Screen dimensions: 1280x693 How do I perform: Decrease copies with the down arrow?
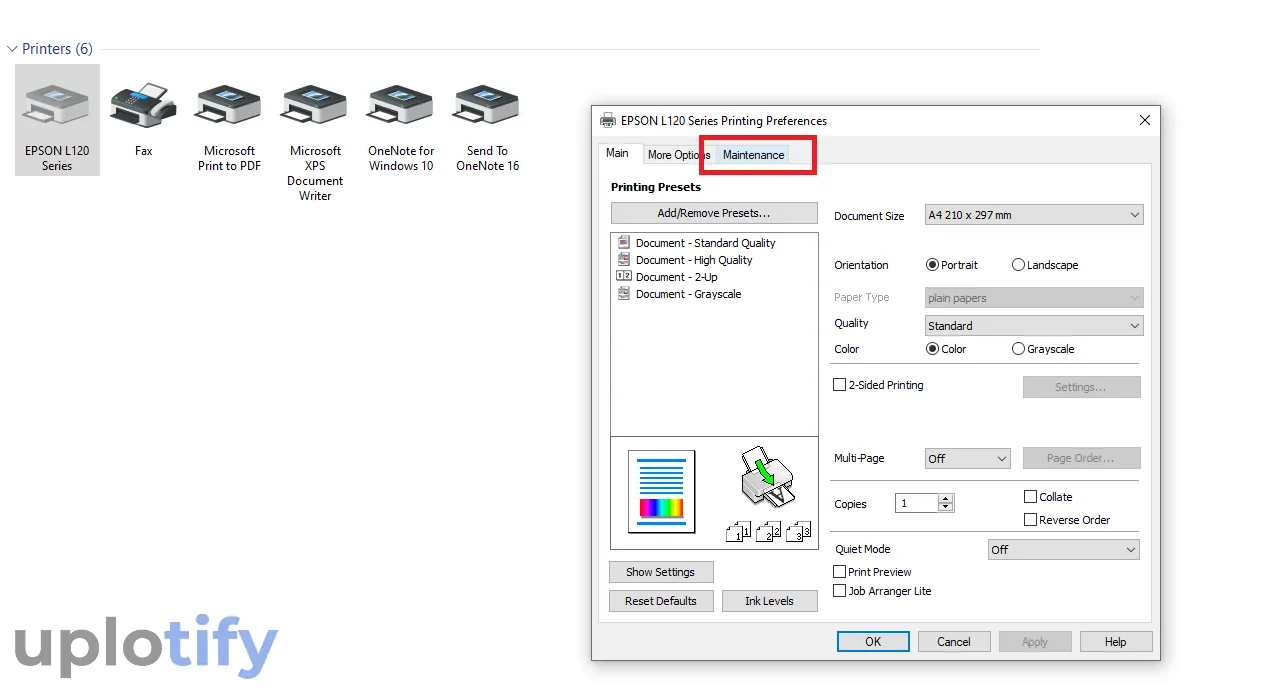tap(946, 508)
